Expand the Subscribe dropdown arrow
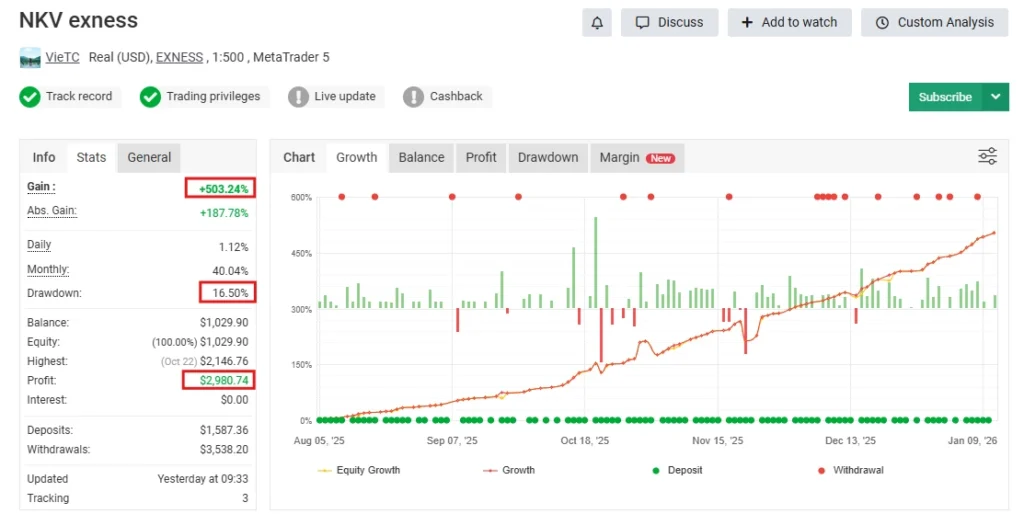Screen dimensions: 1024x514 [995, 97]
